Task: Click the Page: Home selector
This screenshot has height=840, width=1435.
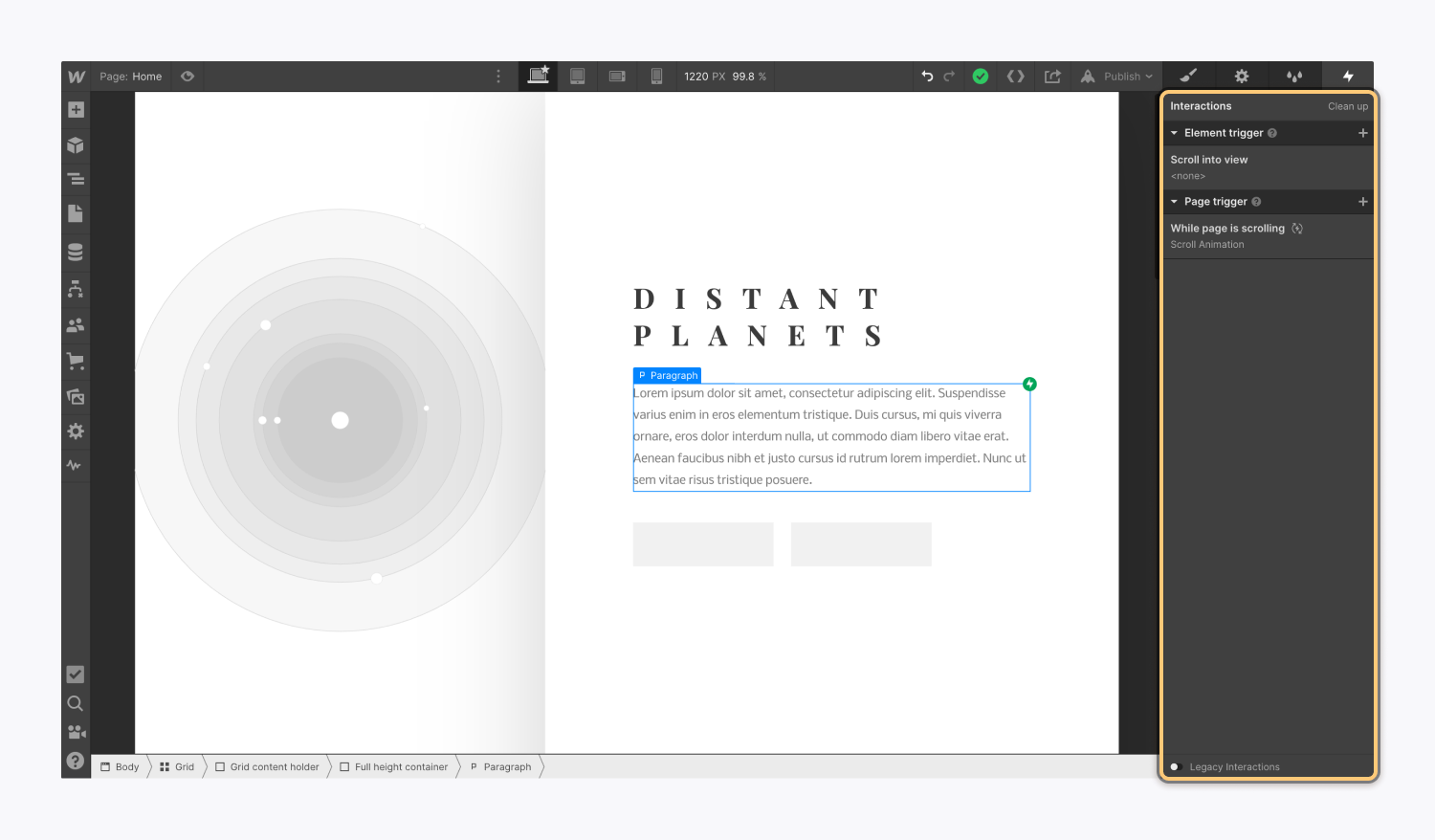Action: pos(131,77)
